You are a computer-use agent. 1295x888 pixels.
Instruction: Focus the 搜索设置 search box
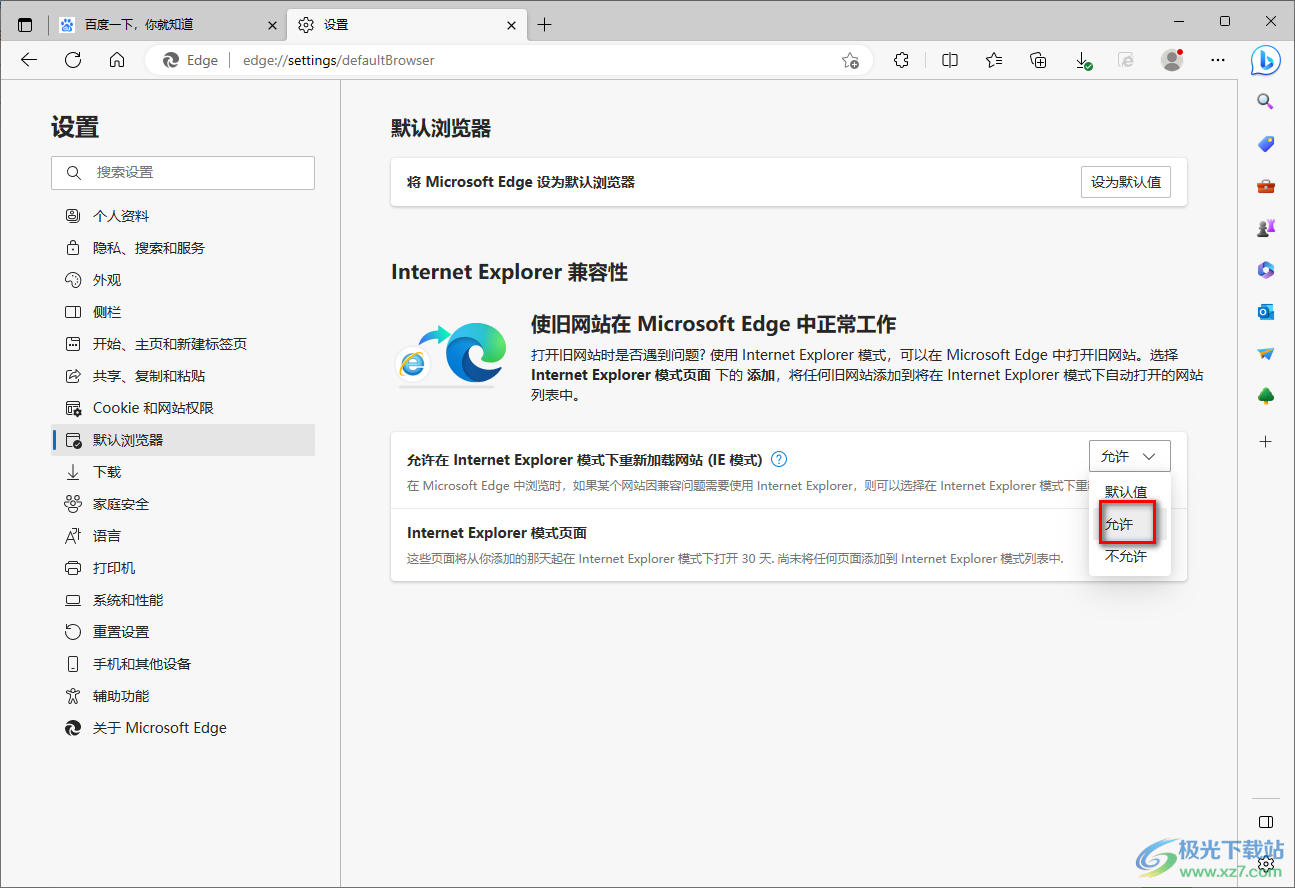point(183,173)
